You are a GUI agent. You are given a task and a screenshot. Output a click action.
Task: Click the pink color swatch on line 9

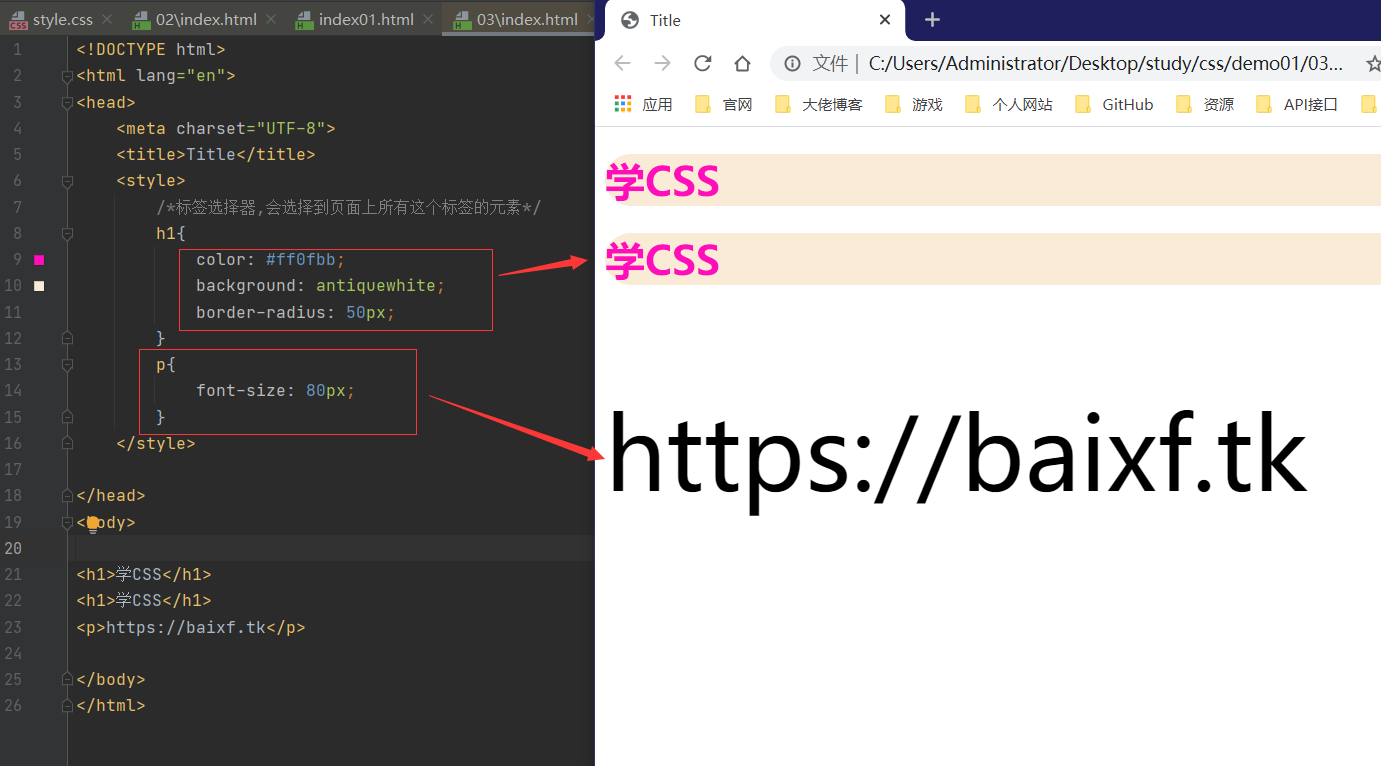[39, 260]
